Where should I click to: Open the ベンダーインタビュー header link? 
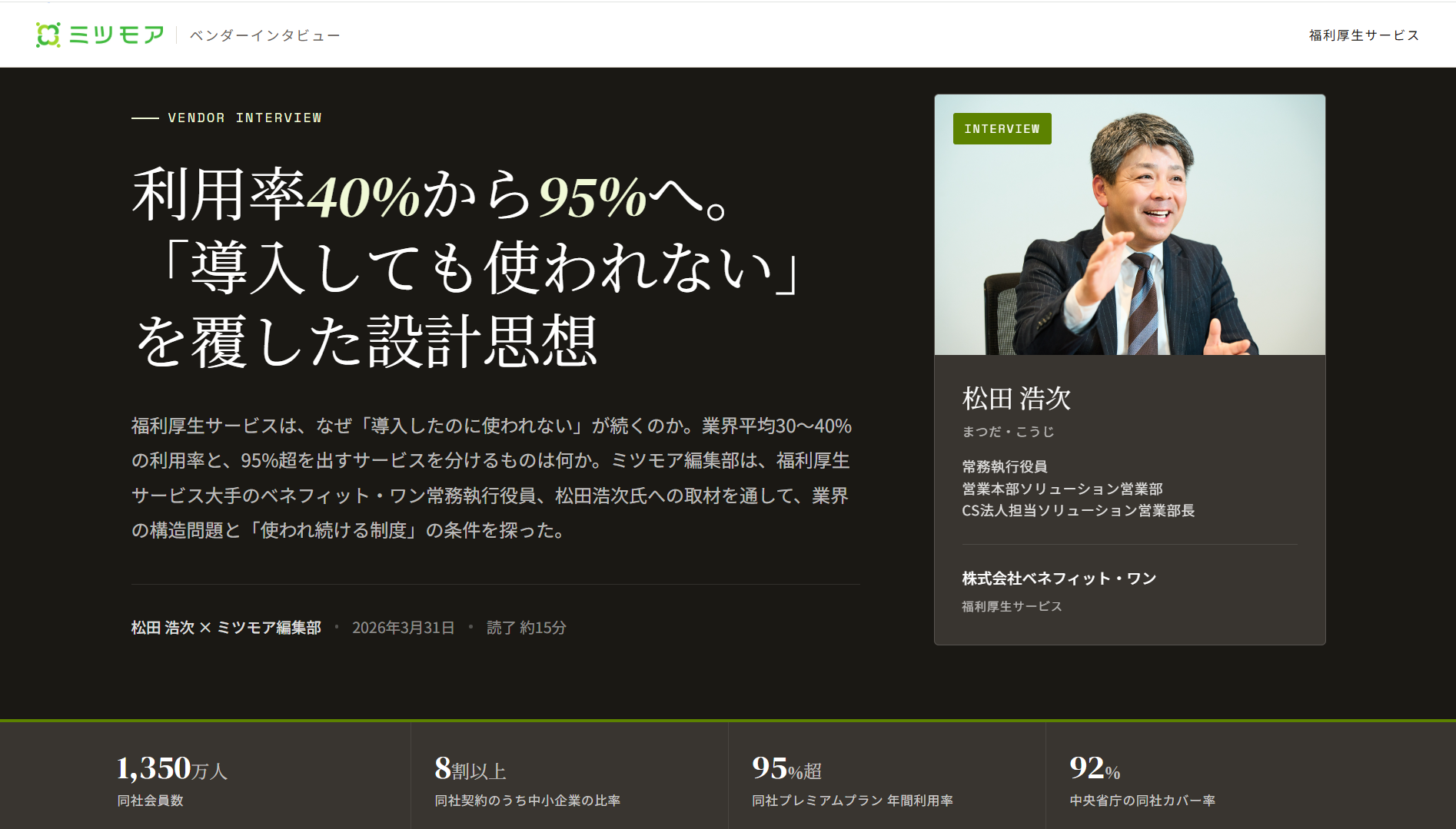click(x=264, y=35)
